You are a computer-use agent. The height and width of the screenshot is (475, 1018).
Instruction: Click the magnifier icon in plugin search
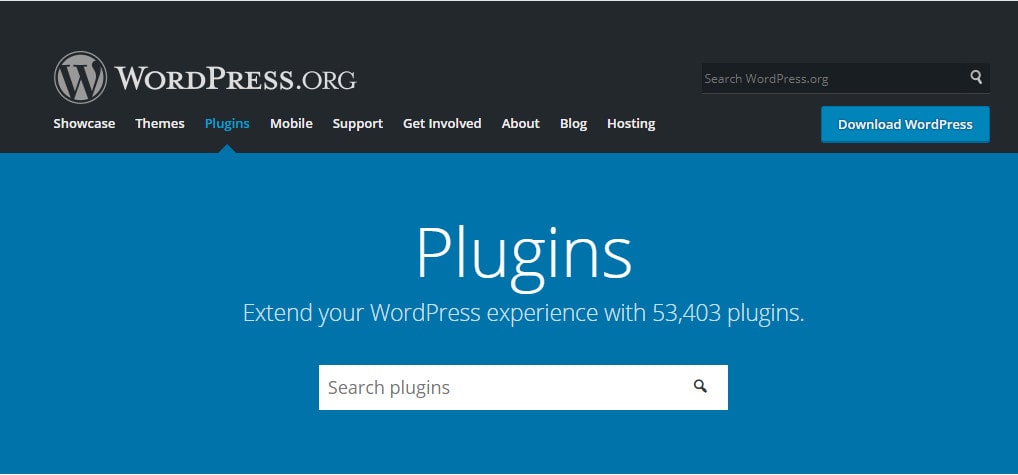700,387
